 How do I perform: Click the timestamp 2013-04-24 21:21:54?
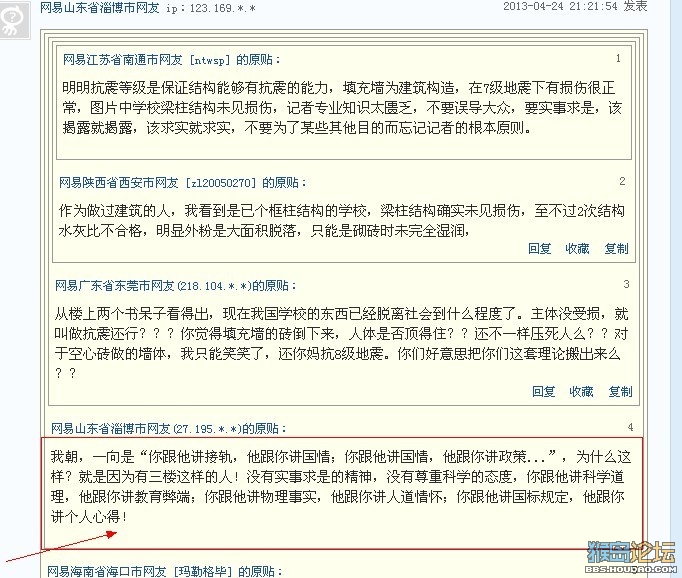point(560,6)
